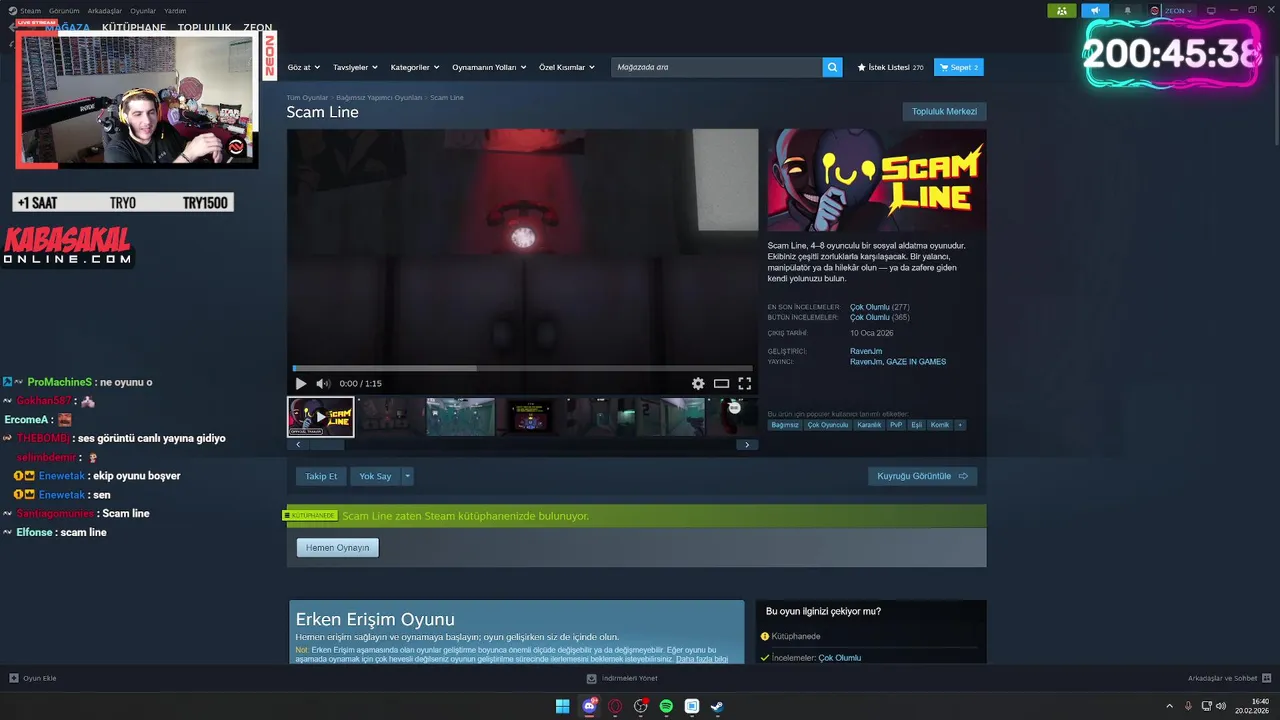Open the İstek Listesi wishlist star link

pyautogui.click(x=890, y=67)
